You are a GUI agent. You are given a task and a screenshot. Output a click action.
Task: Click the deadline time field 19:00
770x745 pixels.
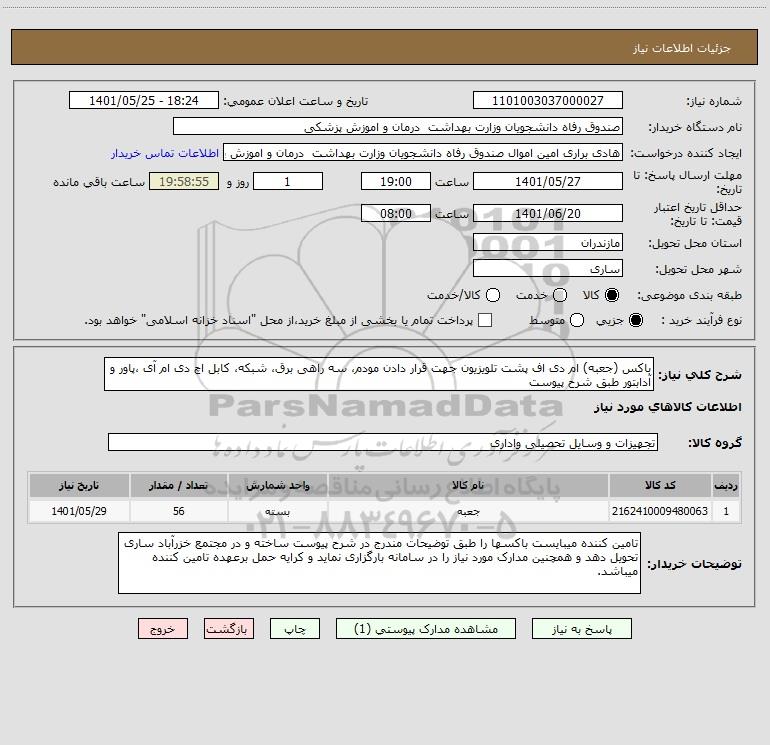(x=396, y=181)
